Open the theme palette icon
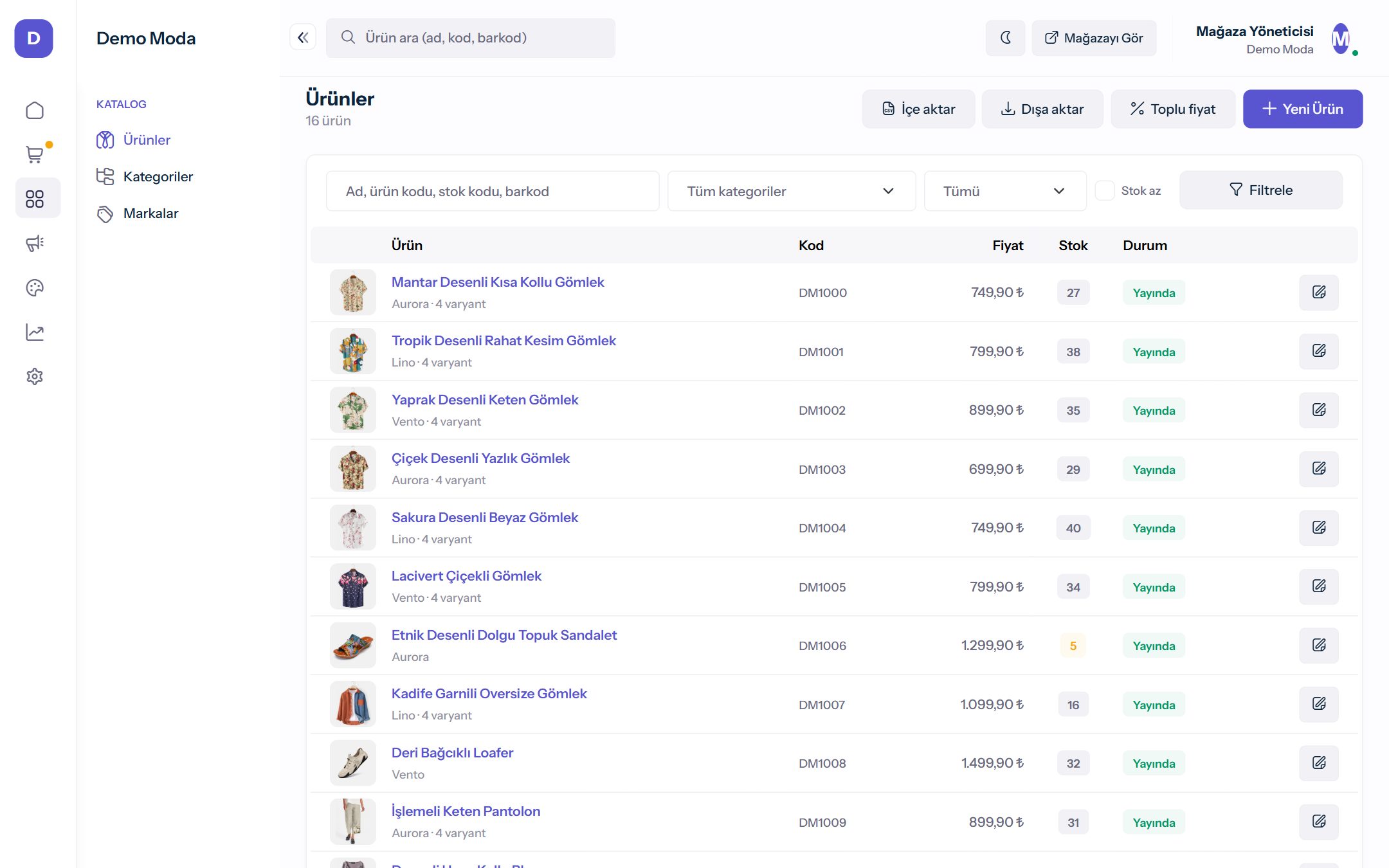 tap(35, 287)
